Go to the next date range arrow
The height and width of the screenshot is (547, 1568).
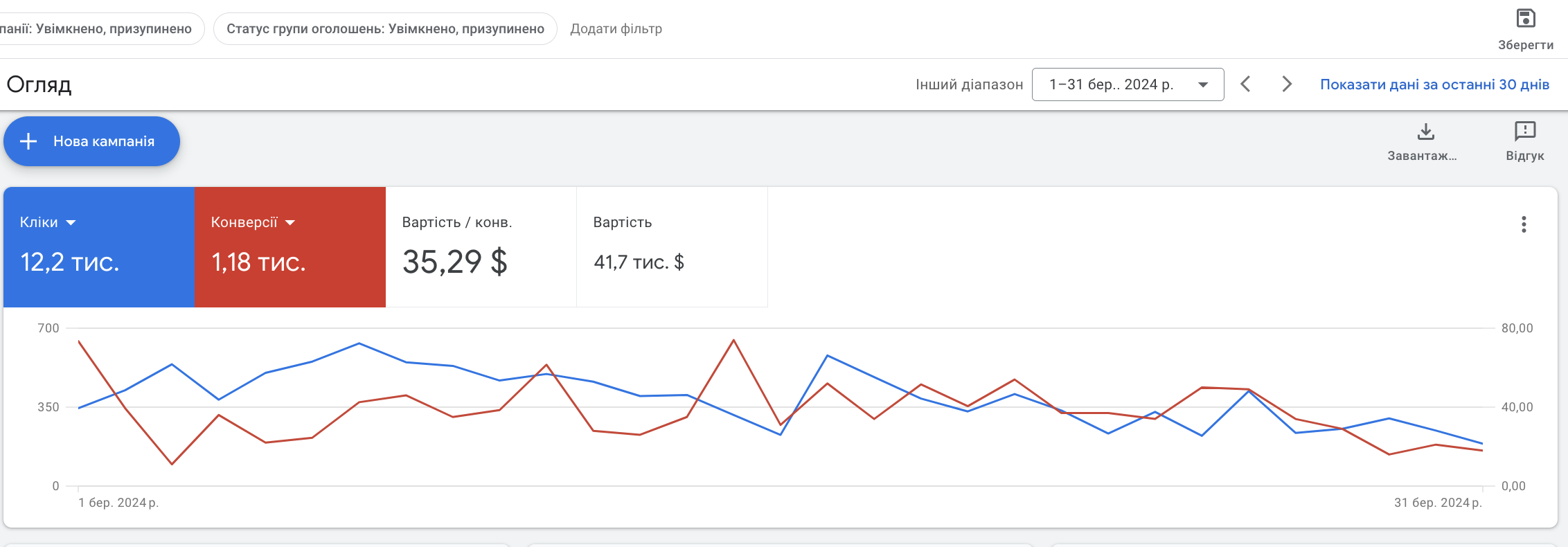point(1287,84)
